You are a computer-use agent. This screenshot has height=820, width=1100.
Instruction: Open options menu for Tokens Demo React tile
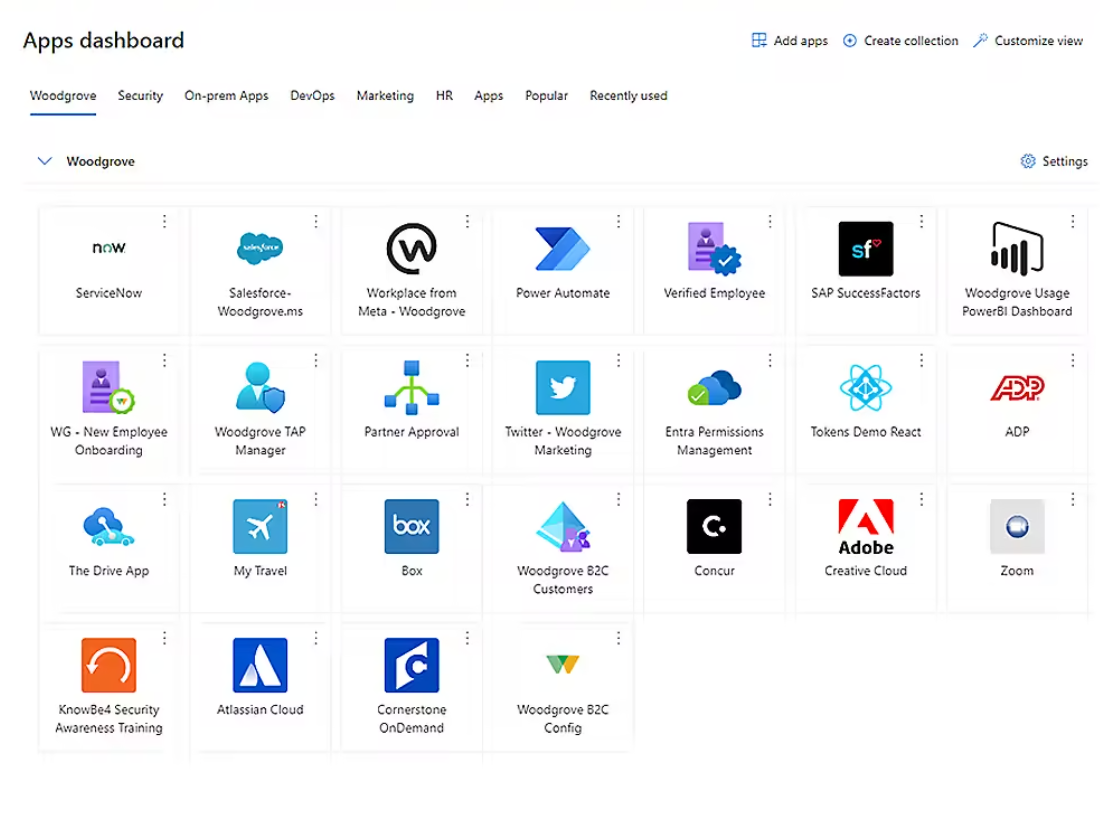click(921, 361)
